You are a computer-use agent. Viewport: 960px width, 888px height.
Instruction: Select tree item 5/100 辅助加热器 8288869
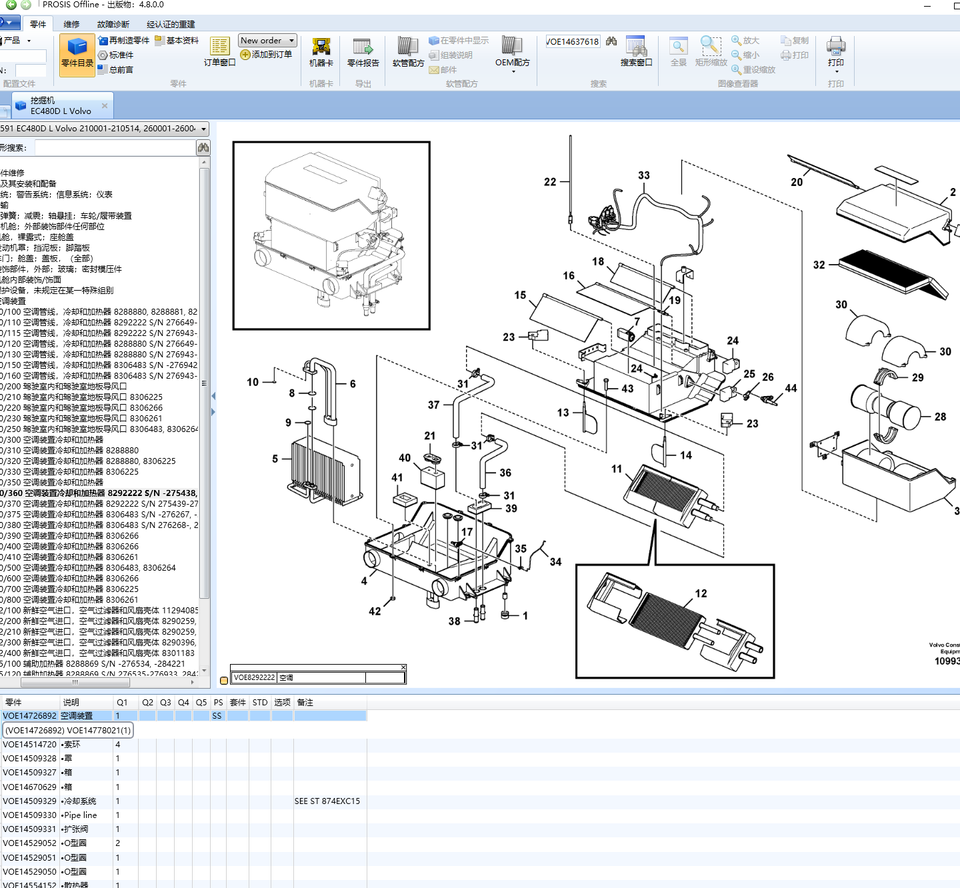pyautogui.click(x=92, y=663)
